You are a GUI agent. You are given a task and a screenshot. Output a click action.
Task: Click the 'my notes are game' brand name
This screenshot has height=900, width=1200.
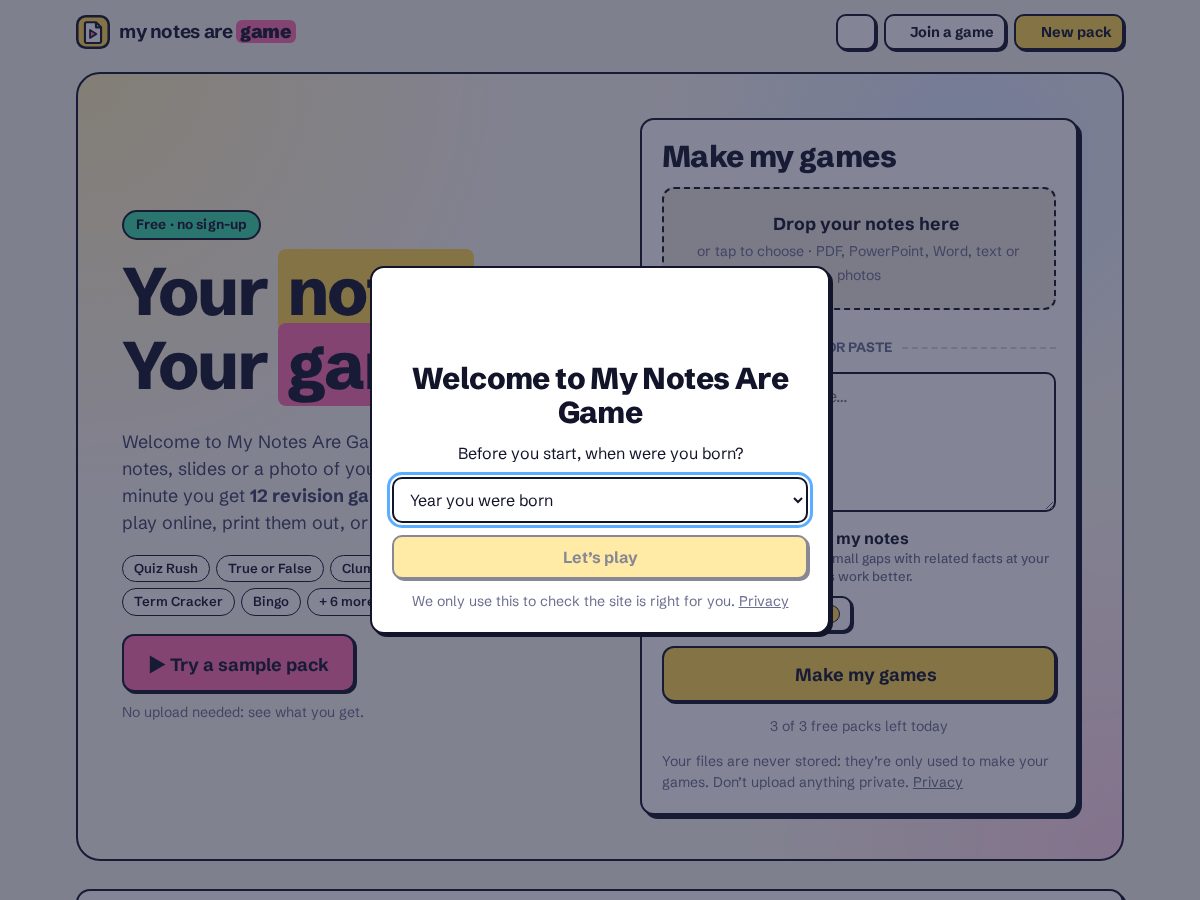[207, 32]
